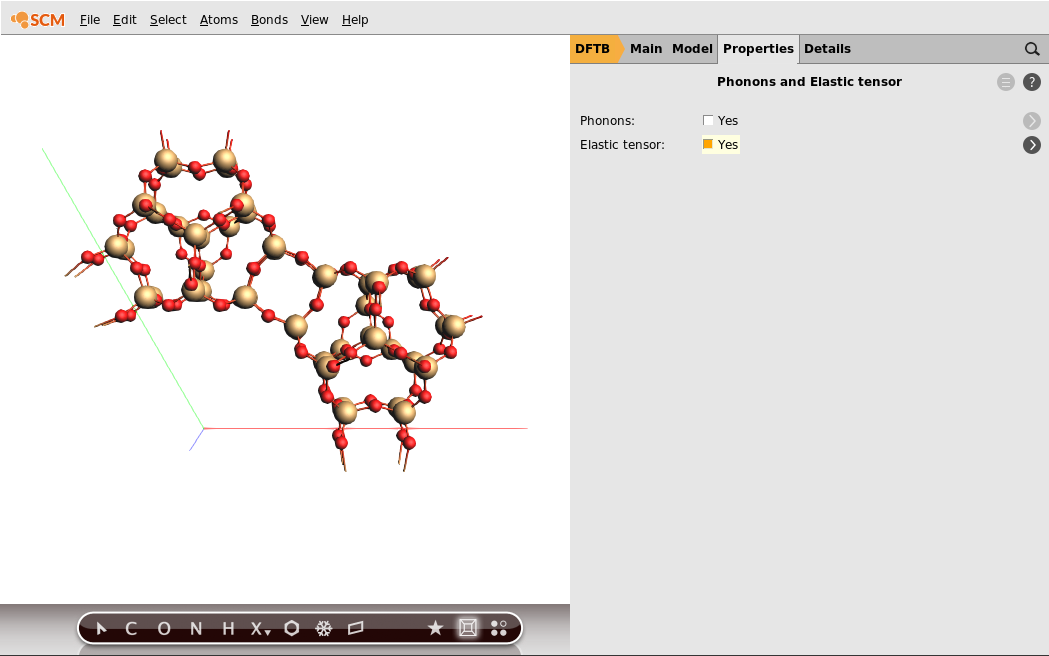The height and width of the screenshot is (656, 1049).
Task: Activate the nitrogen (N) atom tool
Action: [195, 628]
